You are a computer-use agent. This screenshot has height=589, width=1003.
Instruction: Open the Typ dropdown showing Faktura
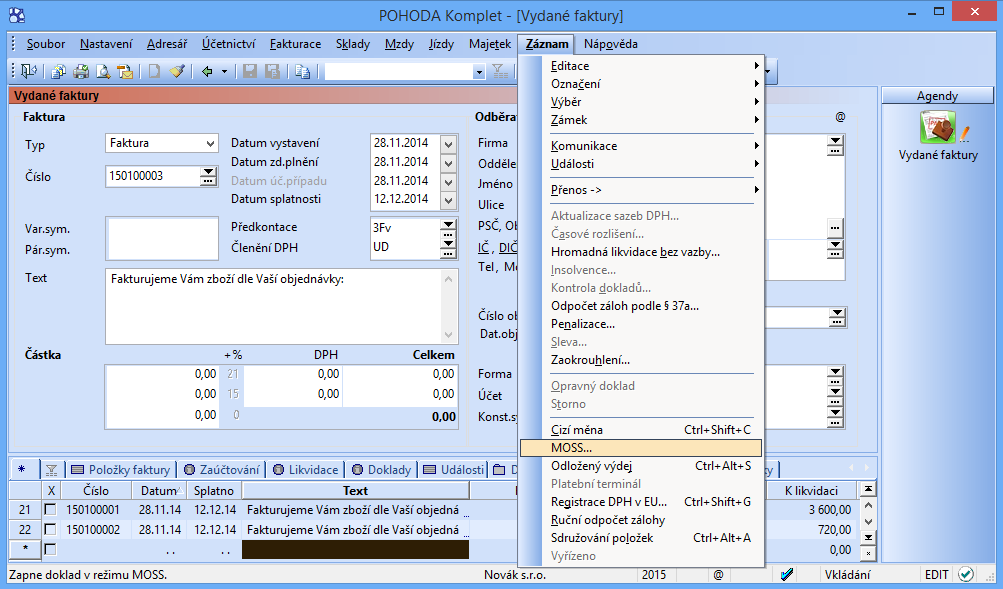click(x=210, y=143)
